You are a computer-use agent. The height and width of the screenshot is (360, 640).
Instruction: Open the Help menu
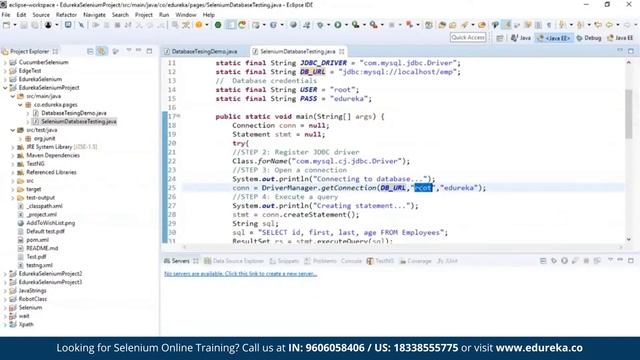coord(209,15)
